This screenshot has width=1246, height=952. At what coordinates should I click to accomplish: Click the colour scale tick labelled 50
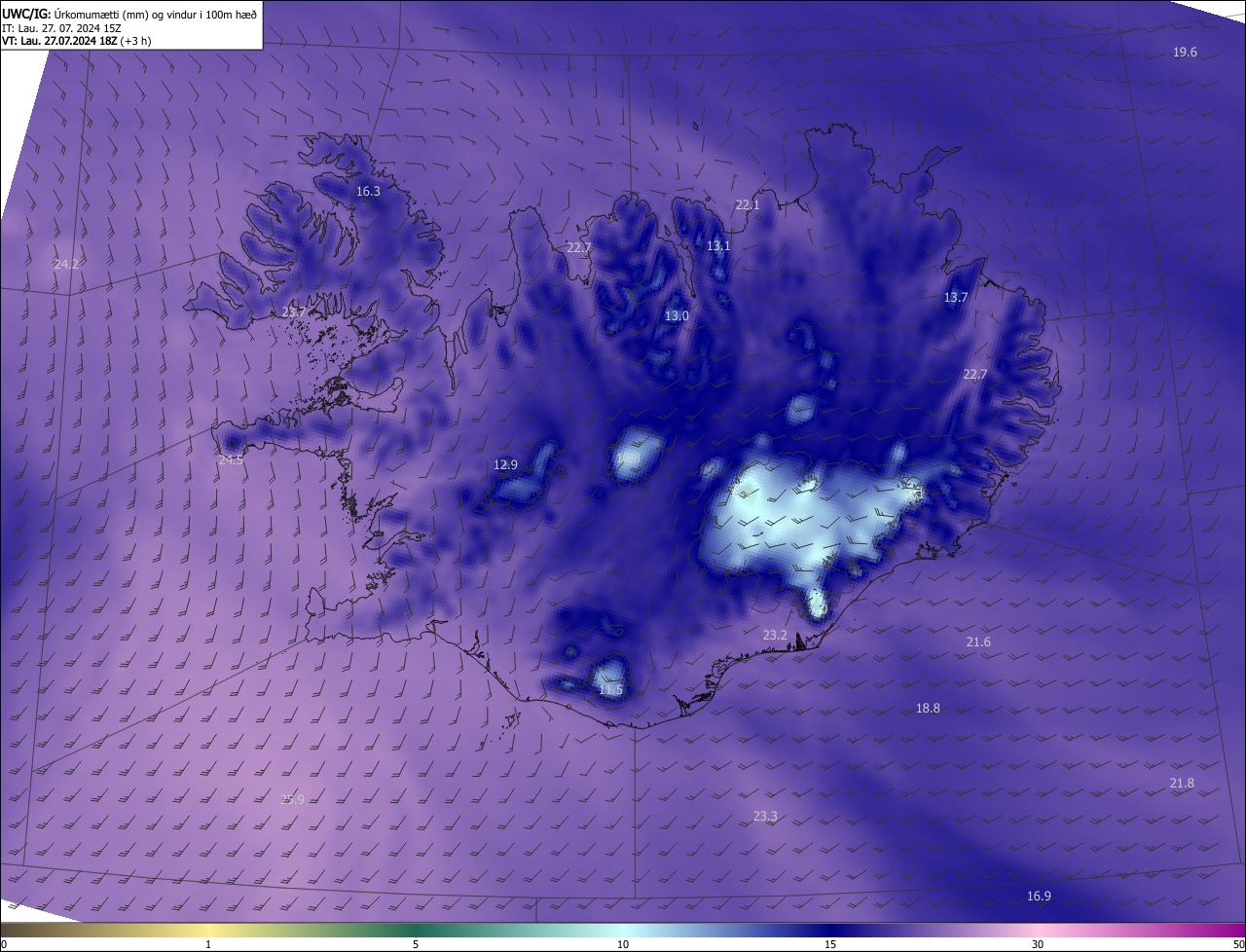pos(1238,944)
